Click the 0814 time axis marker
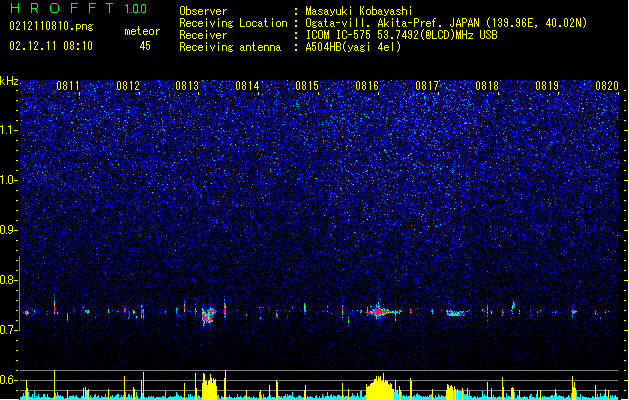 [247, 86]
